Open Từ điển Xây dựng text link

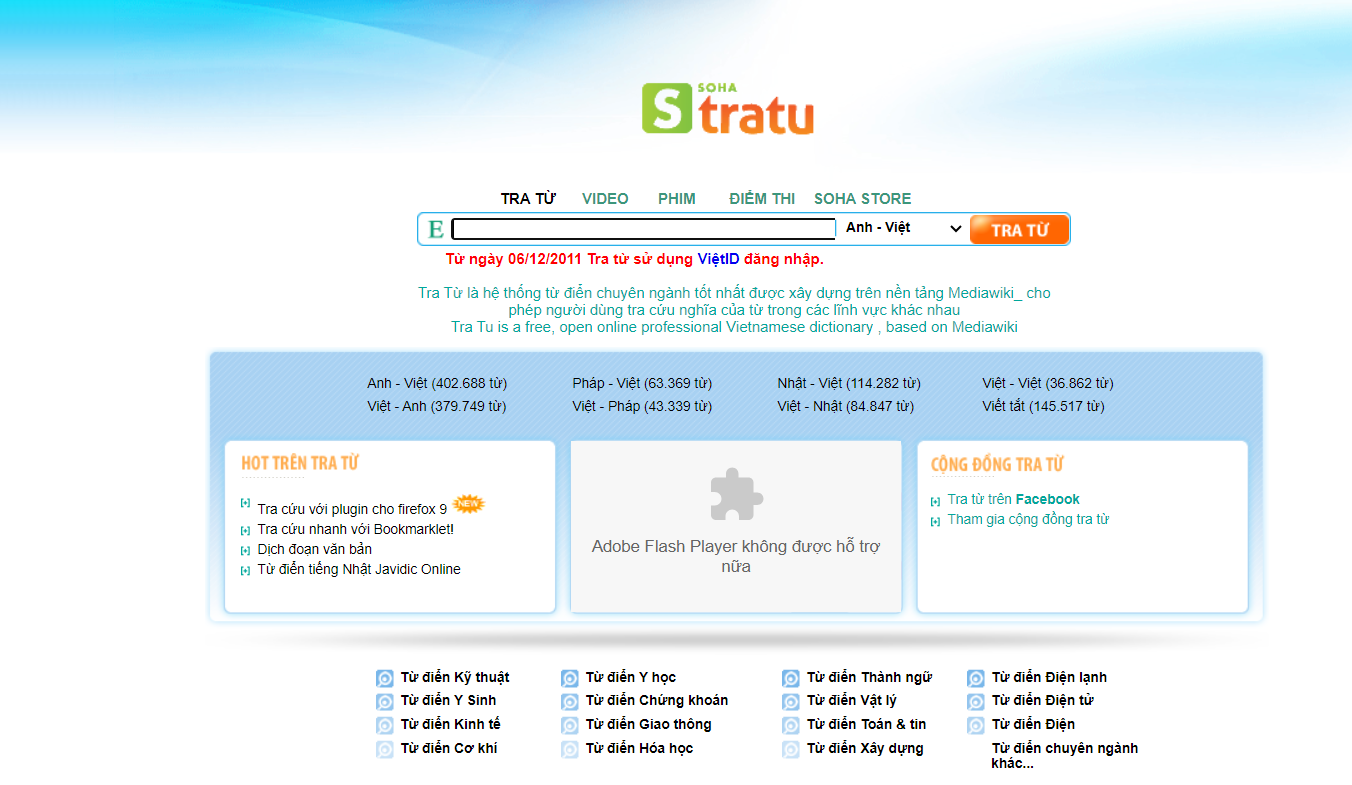tap(865, 748)
